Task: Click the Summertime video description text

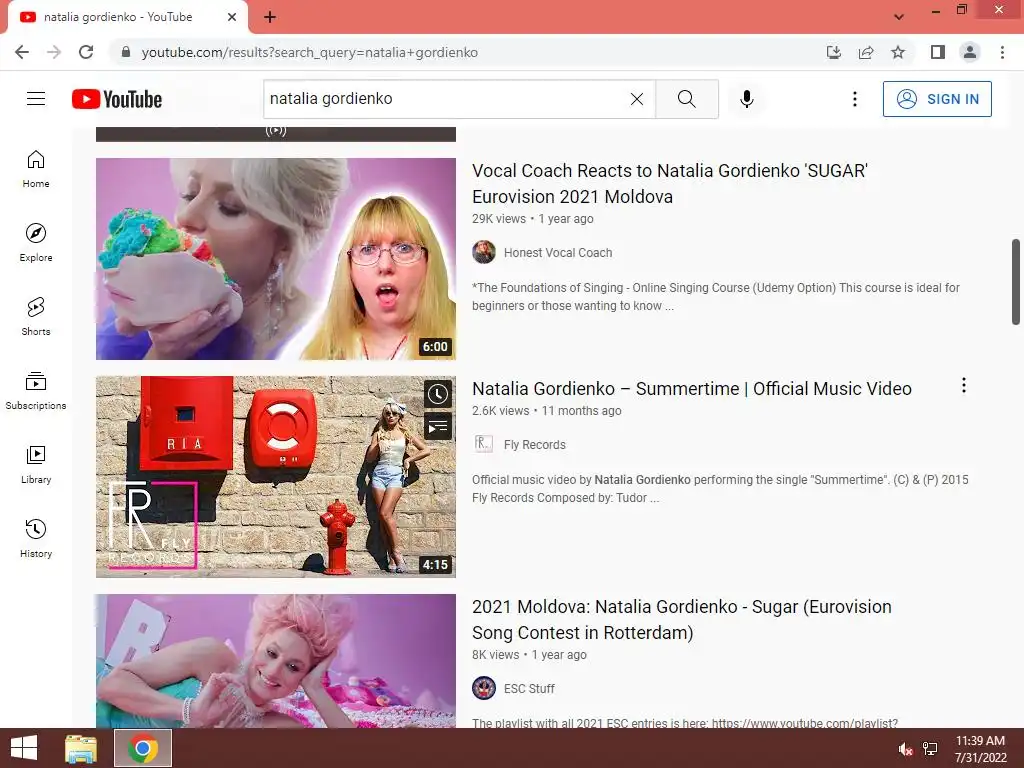Action: (720, 488)
